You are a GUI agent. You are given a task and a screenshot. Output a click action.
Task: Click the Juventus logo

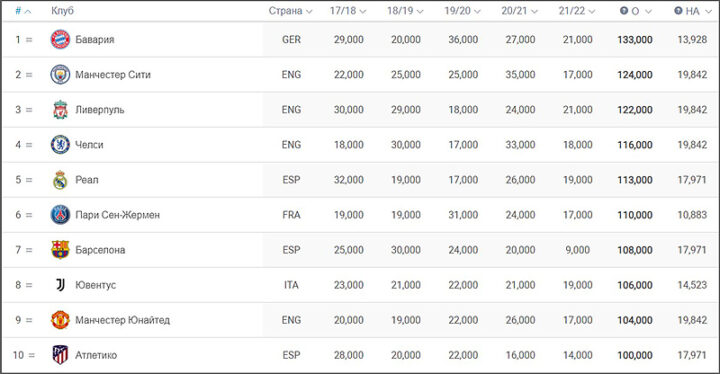60,285
